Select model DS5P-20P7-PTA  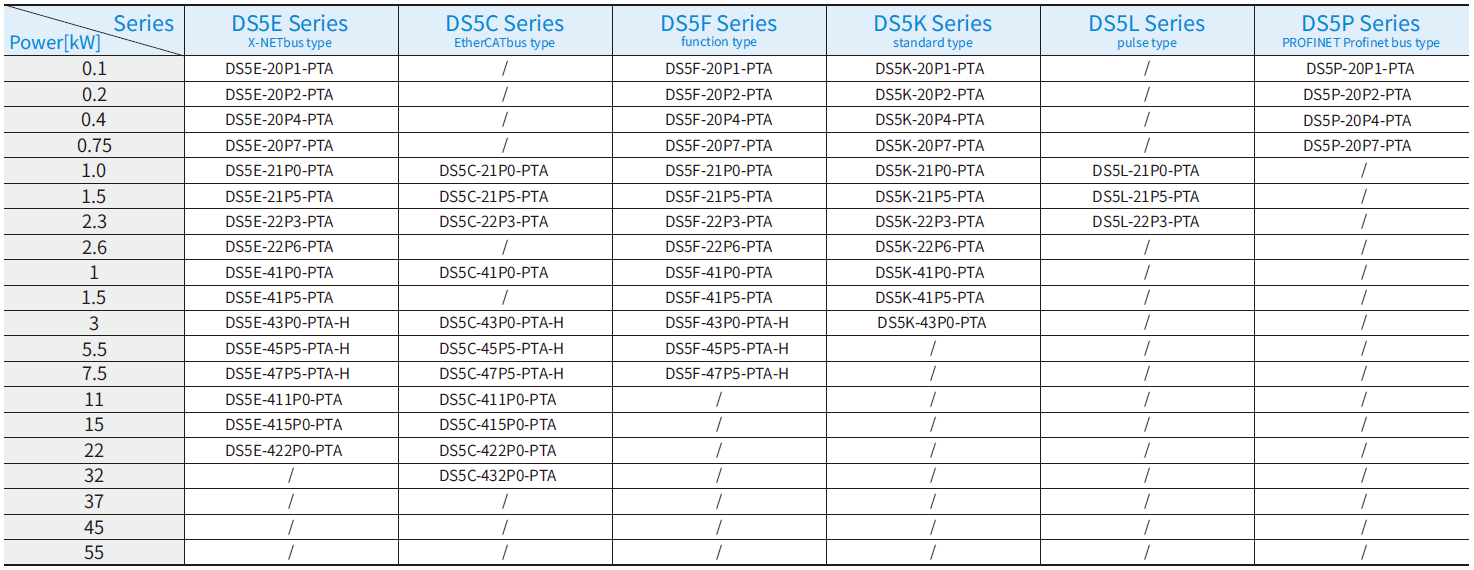1356,146
